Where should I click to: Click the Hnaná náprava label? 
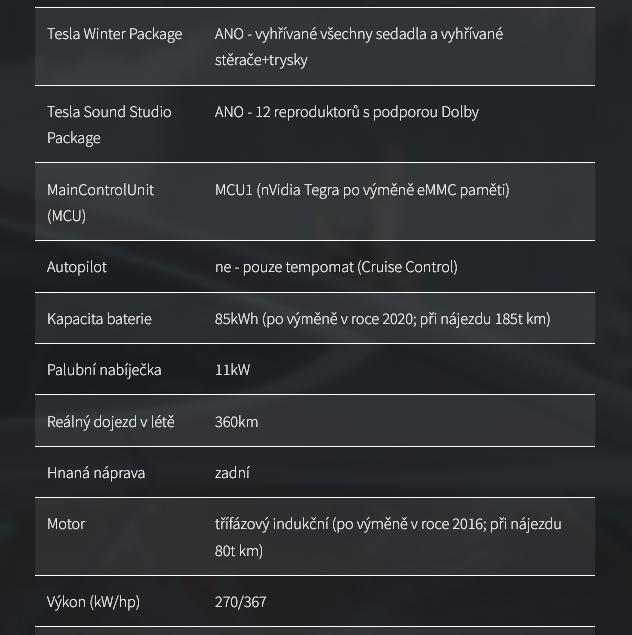coord(96,473)
